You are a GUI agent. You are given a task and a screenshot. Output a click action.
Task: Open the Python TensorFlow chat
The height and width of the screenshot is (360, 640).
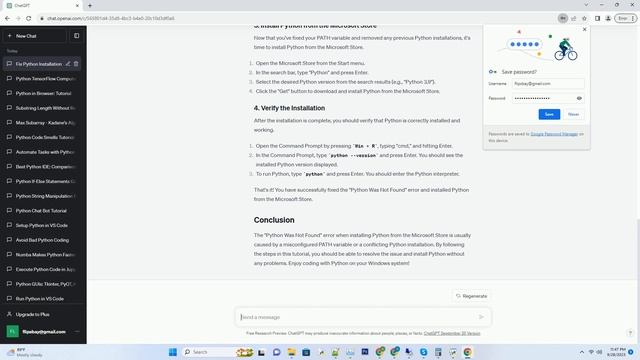(x=42, y=78)
